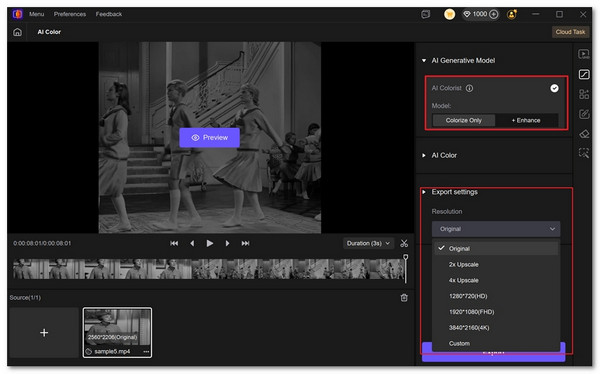Click the Preview button
Viewport: 600px width, 374px height.
(x=209, y=138)
